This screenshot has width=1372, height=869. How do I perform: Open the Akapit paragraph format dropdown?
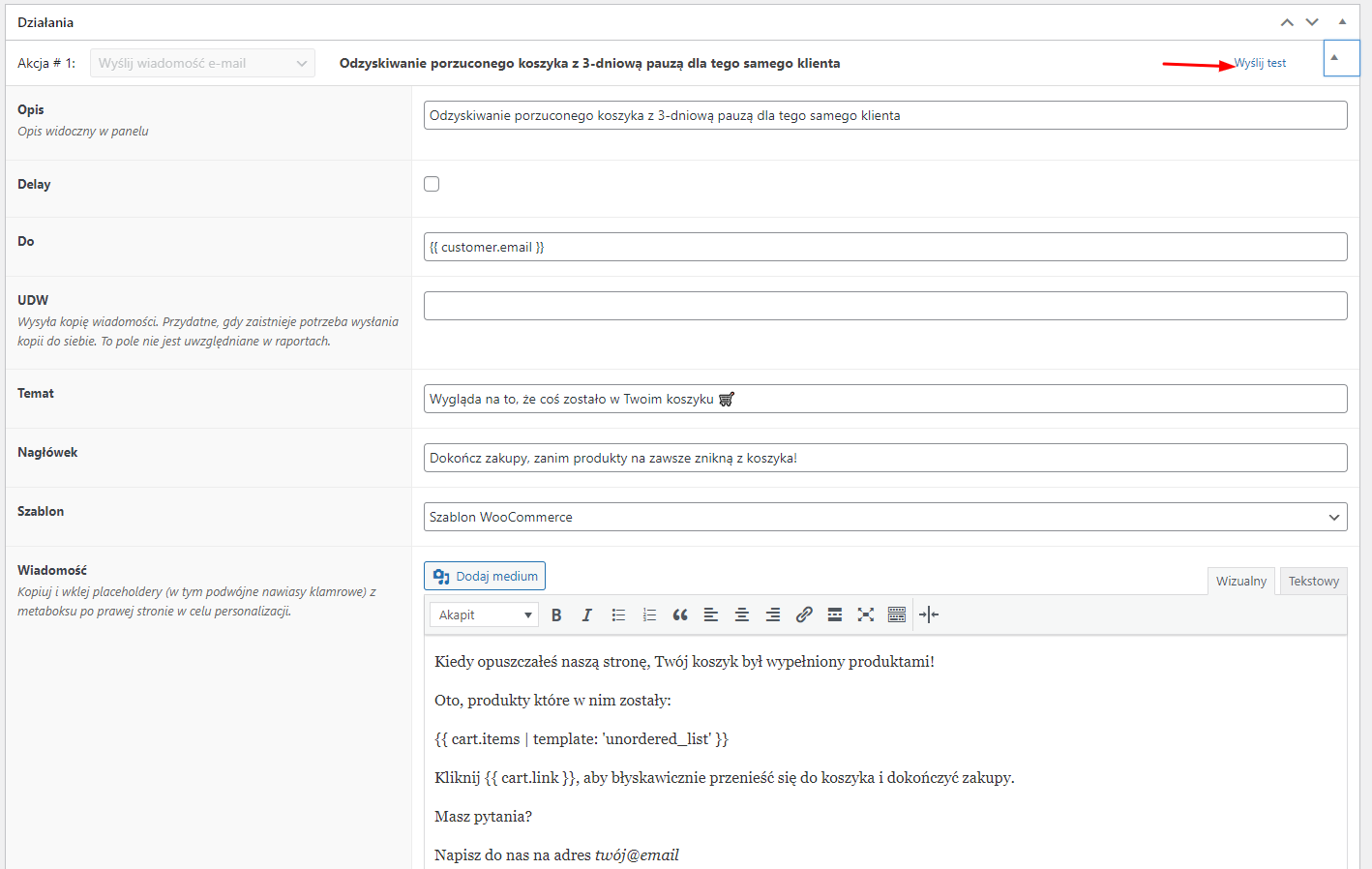tap(484, 615)
